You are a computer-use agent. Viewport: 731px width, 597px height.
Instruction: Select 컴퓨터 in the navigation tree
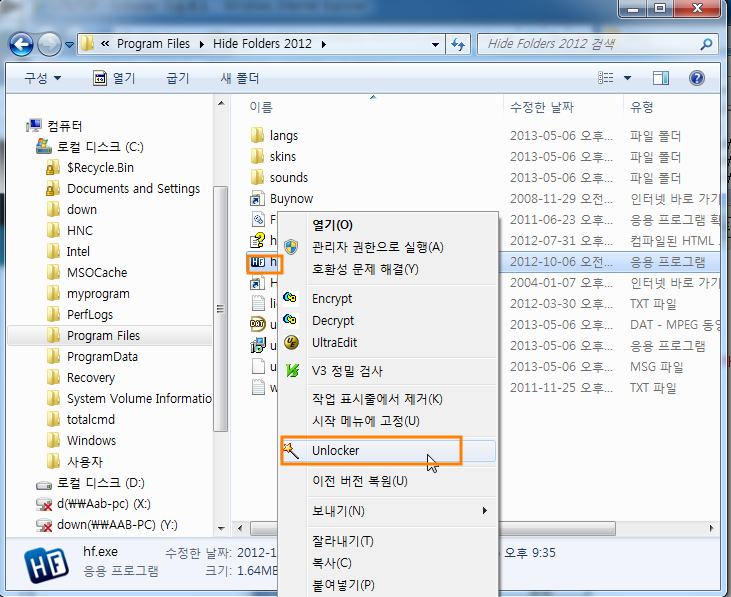pyautogui.click(x=55, y=126)
